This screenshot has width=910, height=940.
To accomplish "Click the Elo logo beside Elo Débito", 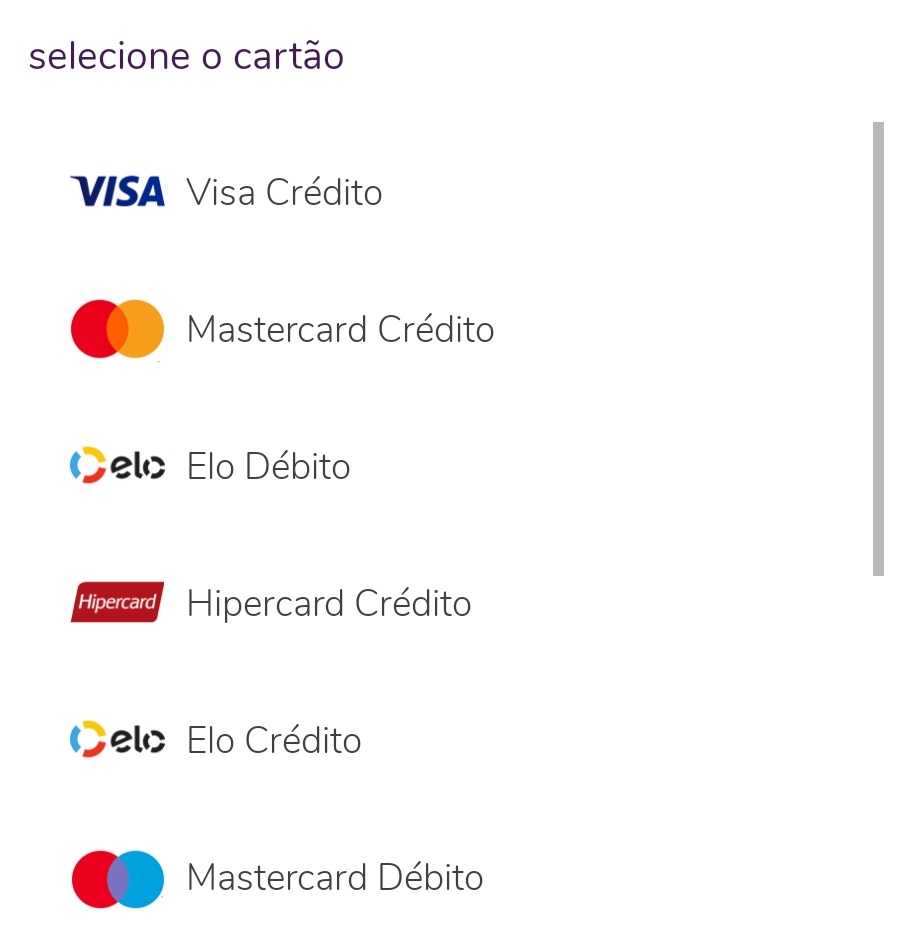I will click(x=117, y=465).
